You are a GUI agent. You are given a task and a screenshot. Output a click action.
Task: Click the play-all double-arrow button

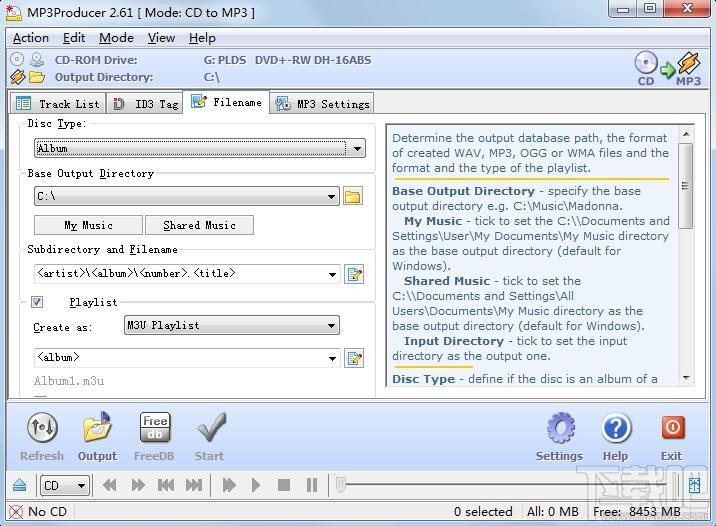pos(229,485)
